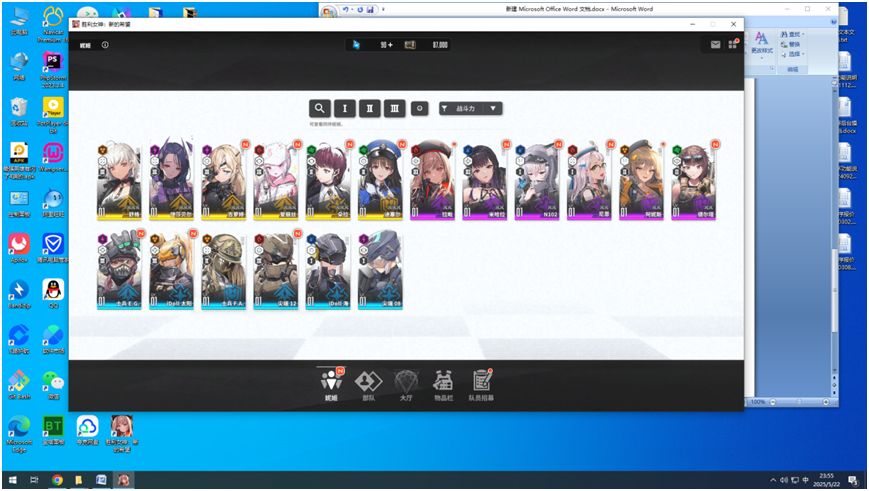Switch to the 大厅 lobby tab
Image resolution: width=869 pixels, height=491 pixels.
[x=406, y=385]
